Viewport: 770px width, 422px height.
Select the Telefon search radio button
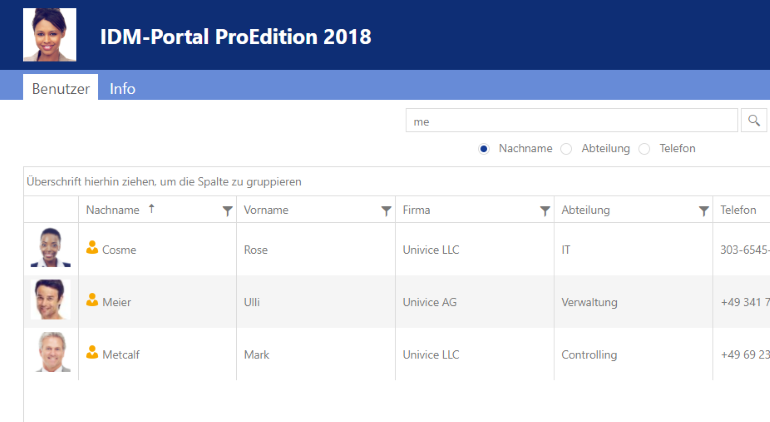click(644, 149)
